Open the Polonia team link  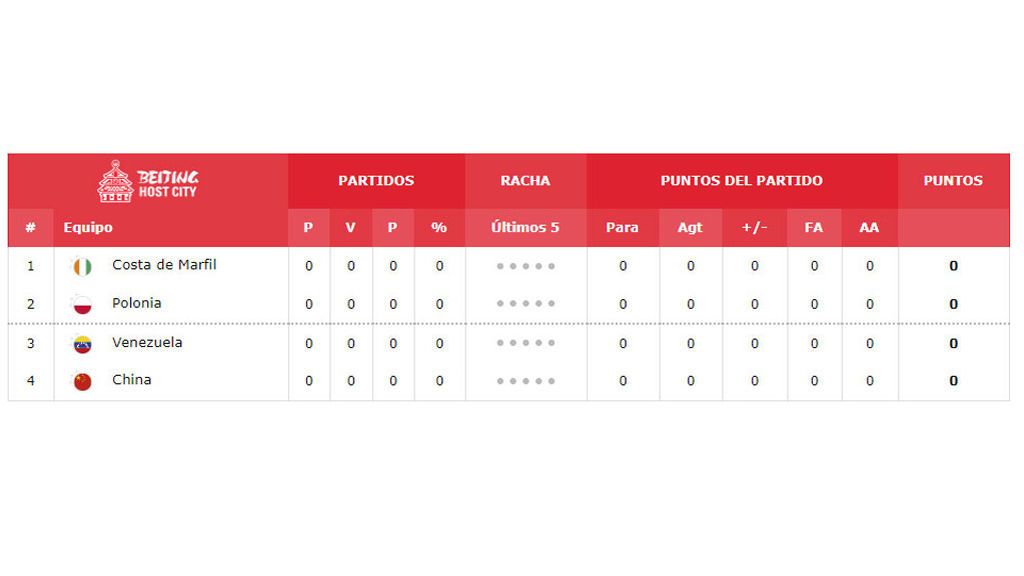(136, 303)
